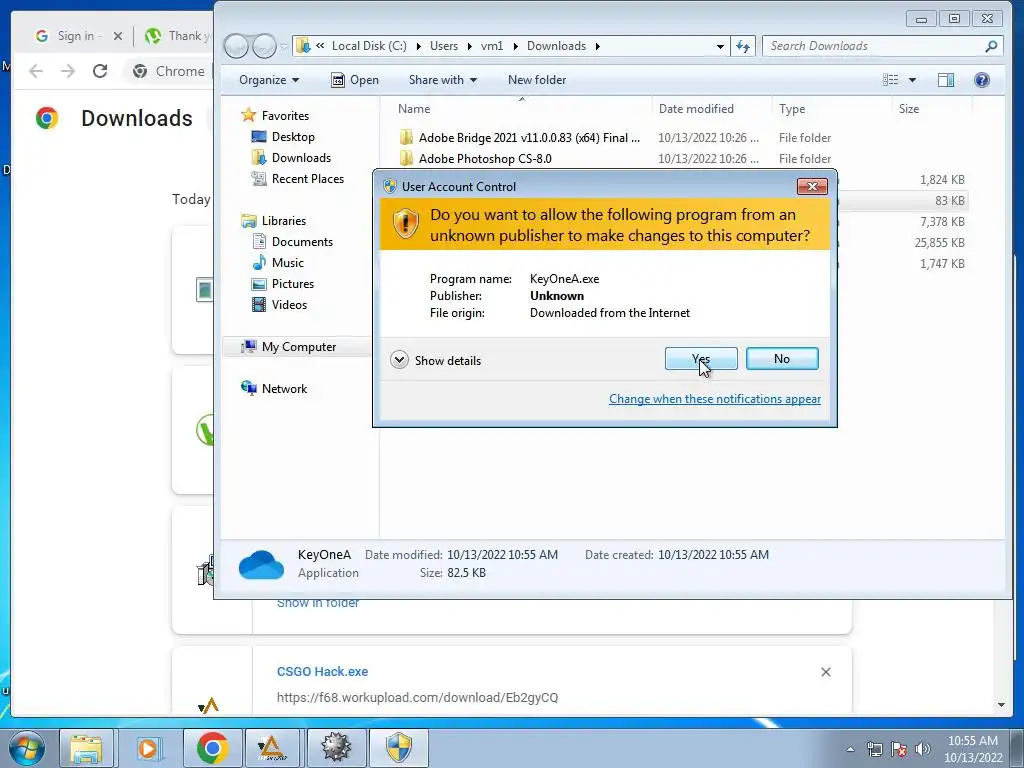Image resolution: width=1024 pixels, height=768 pixels.
Task: Click the Explorer back navigation button
Action: [x=236, y=46]
